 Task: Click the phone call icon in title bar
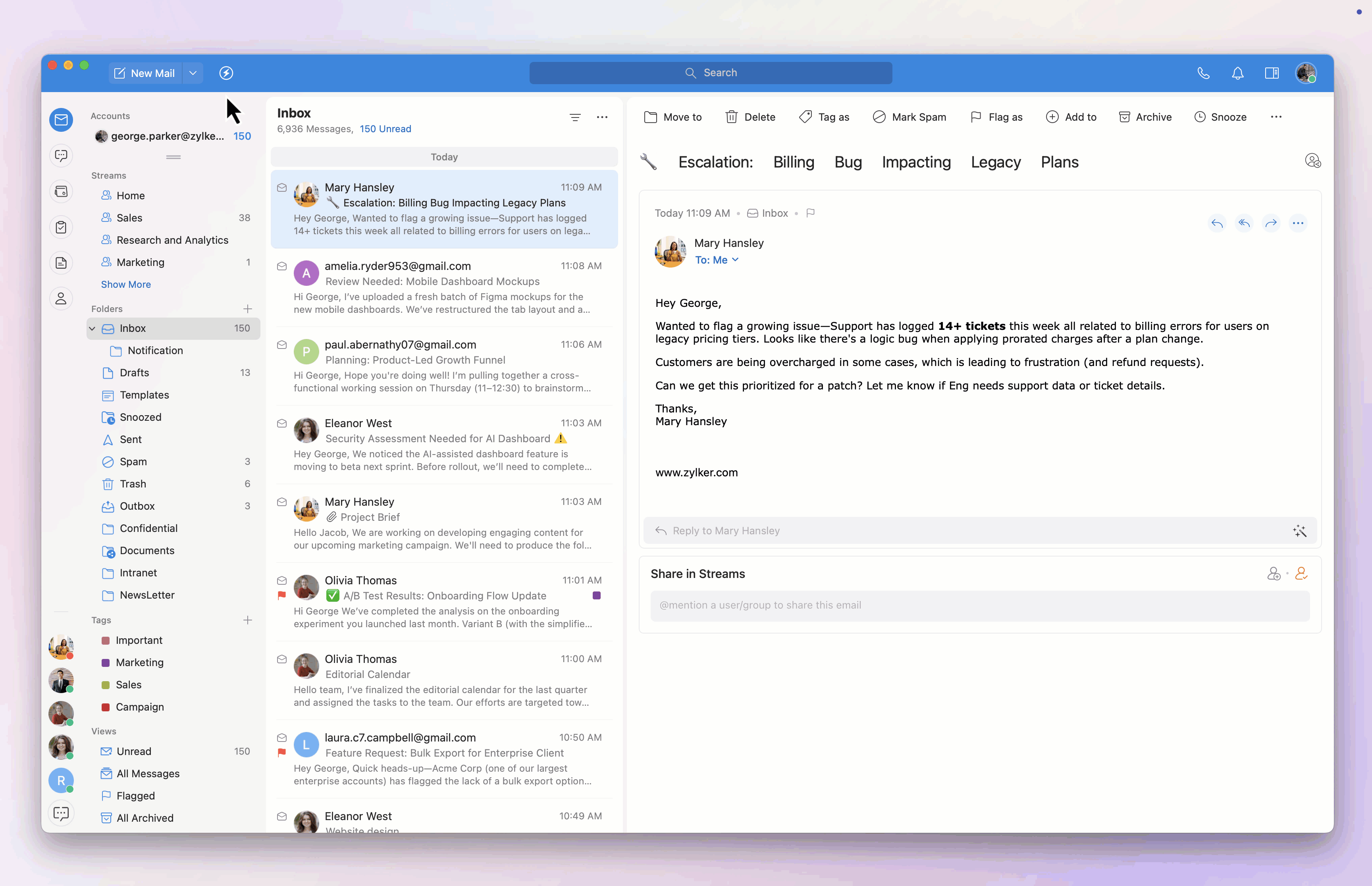pyautogui.click(x=1203, y=73)
